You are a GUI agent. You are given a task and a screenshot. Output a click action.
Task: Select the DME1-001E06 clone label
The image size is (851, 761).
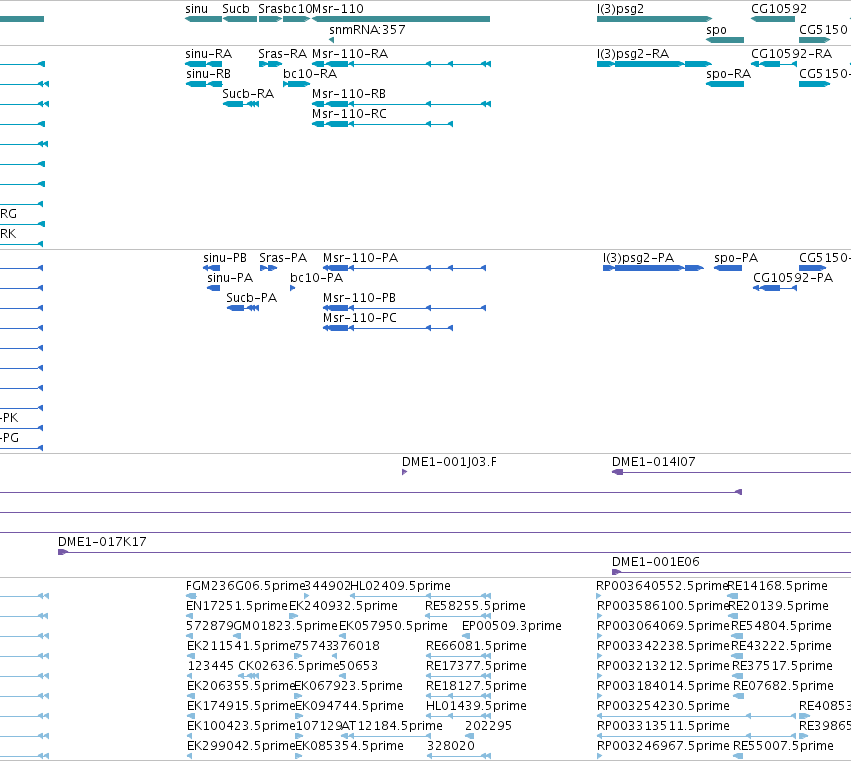coord(656,562)
